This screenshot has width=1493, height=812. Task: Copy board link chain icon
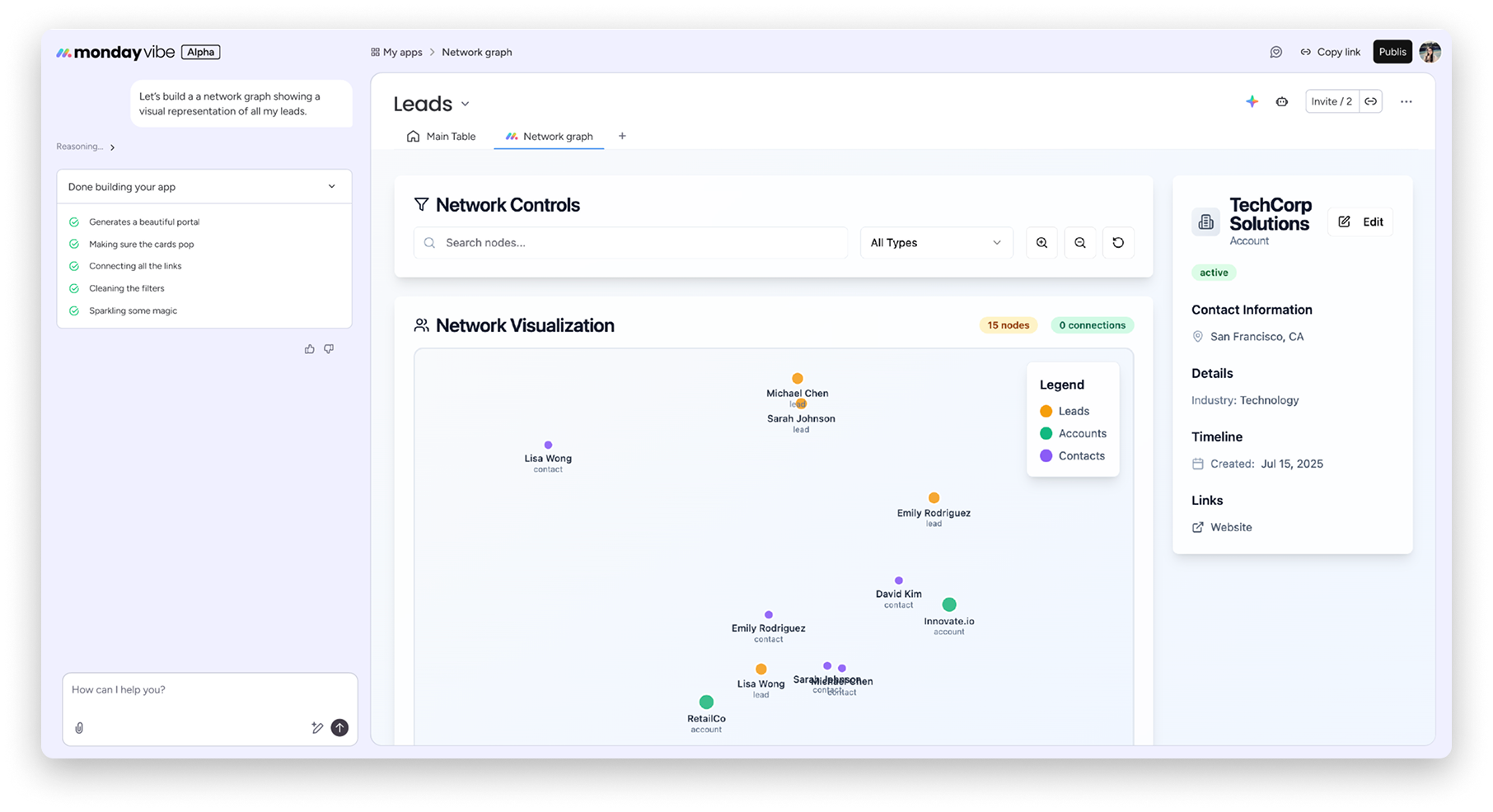pyautogui.click(x=1370, y=101)
